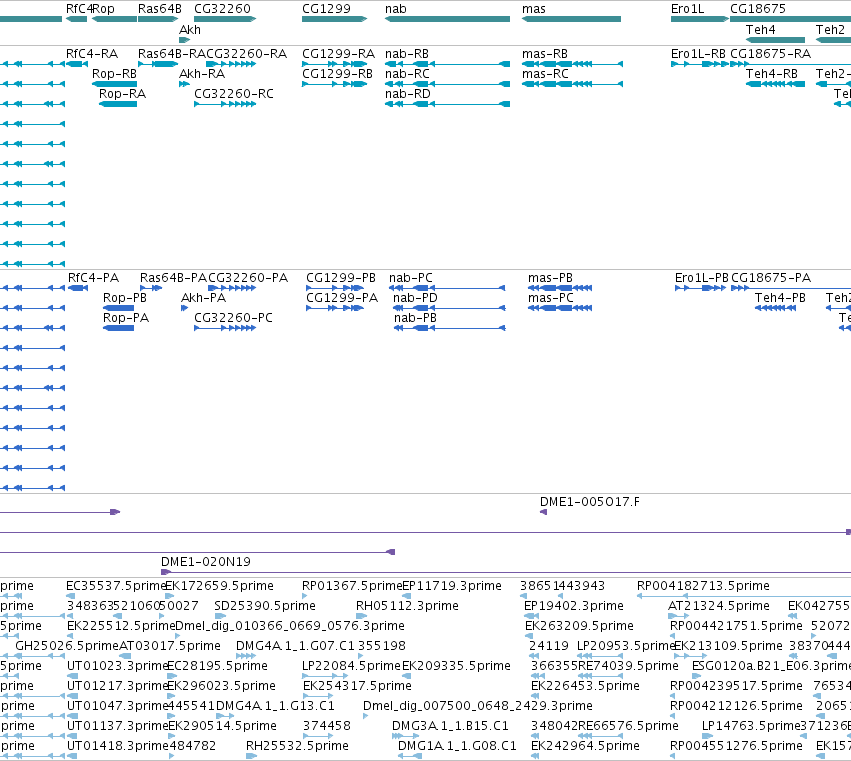
Task: Open EST Dmel_dig_007500_0648_2429.3prime
Action: (478, 706)
